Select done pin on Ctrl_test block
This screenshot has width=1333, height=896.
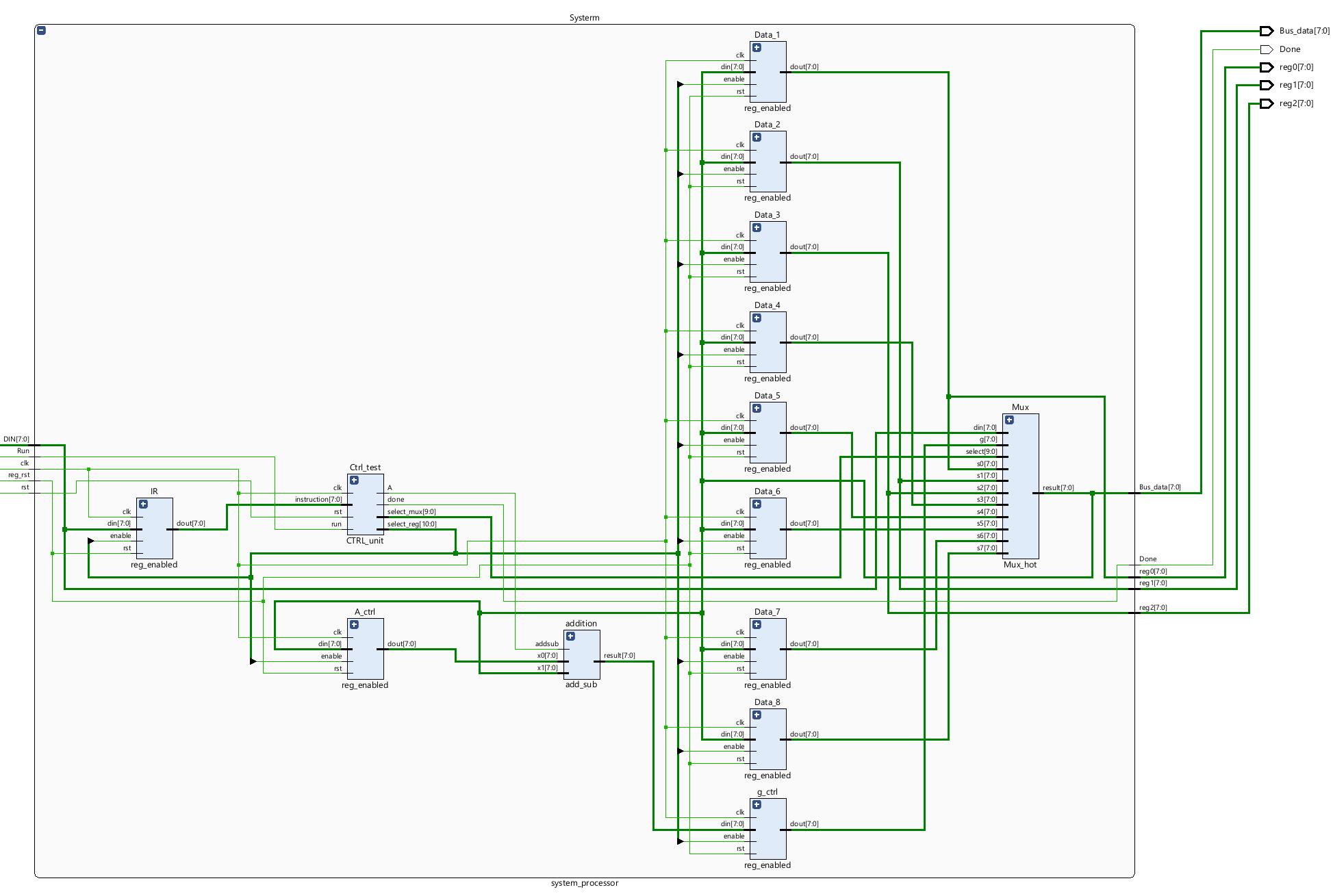tap(396, 500)
